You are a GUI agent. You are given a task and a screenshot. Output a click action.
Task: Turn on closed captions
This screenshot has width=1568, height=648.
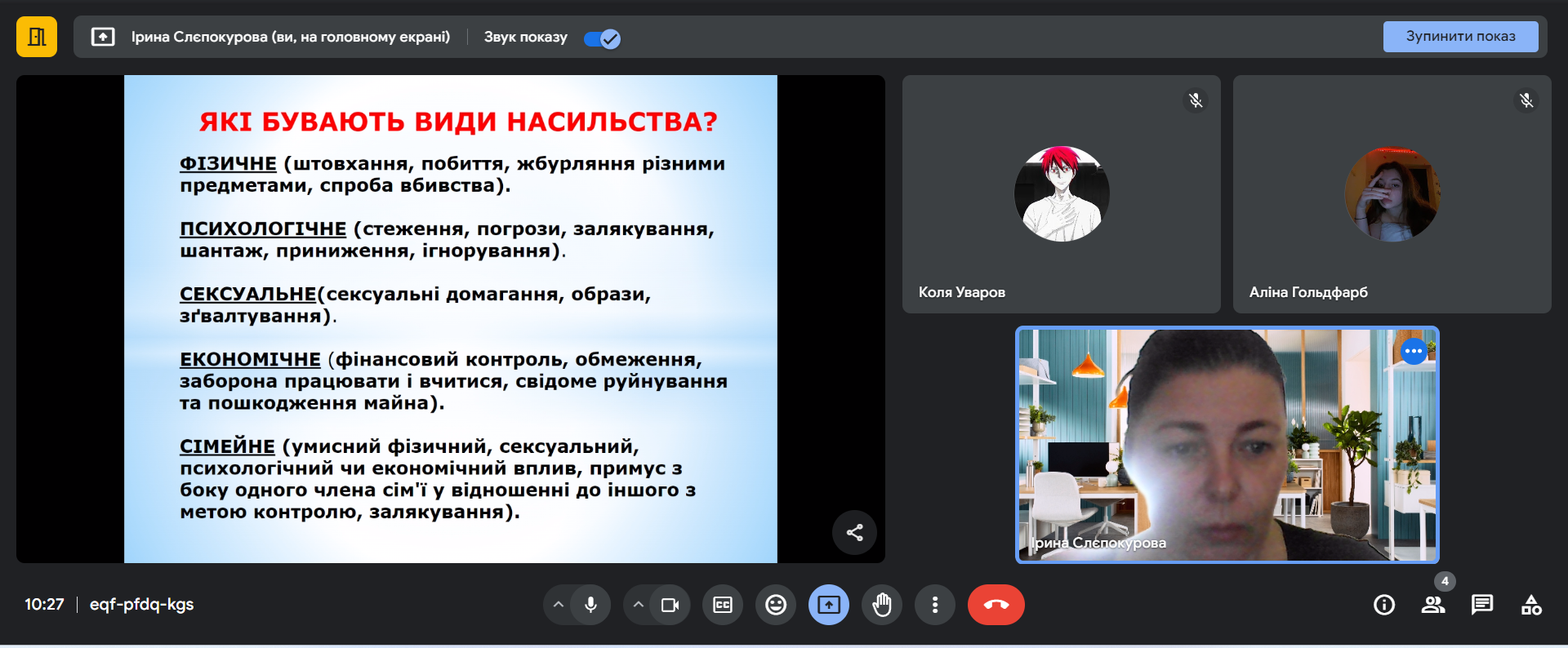click(x=723, y=605)
